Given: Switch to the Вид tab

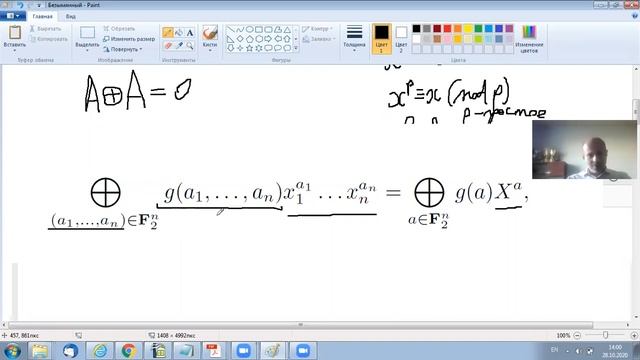Looking at the screenshot, I should pyautogui.click(x=71, y=17).
